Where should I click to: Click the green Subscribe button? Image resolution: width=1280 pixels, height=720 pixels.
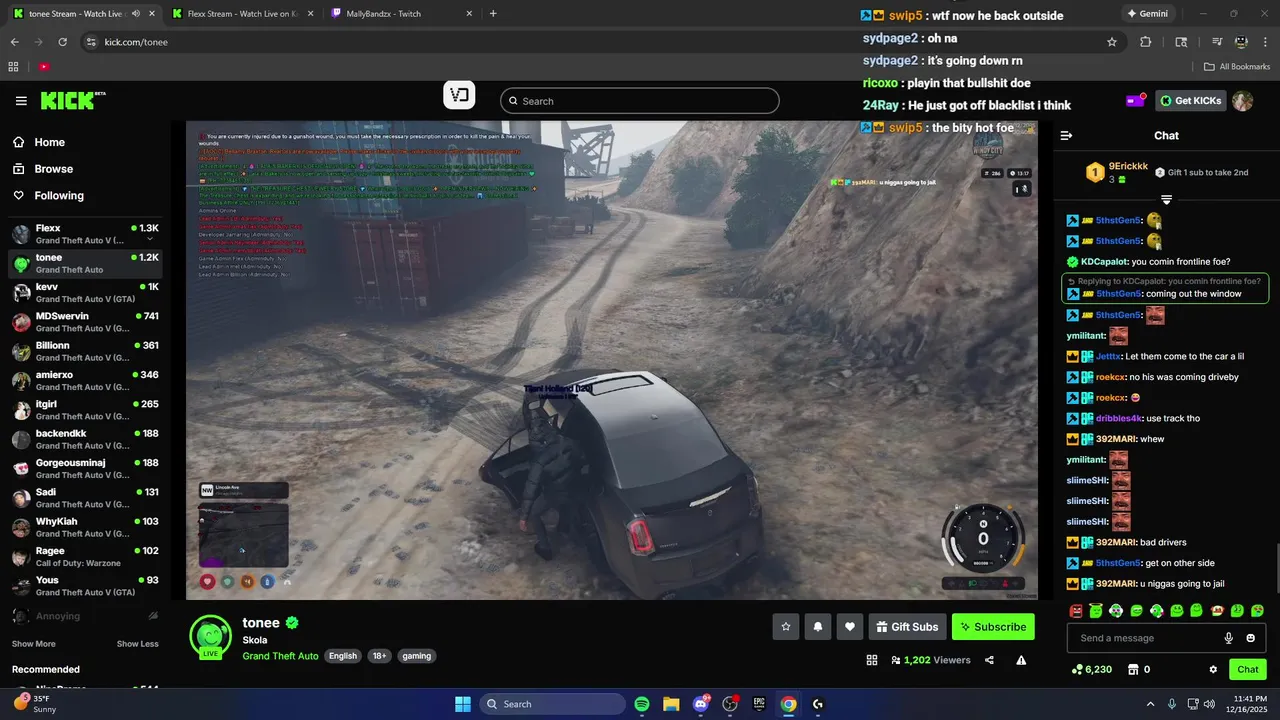993,627
